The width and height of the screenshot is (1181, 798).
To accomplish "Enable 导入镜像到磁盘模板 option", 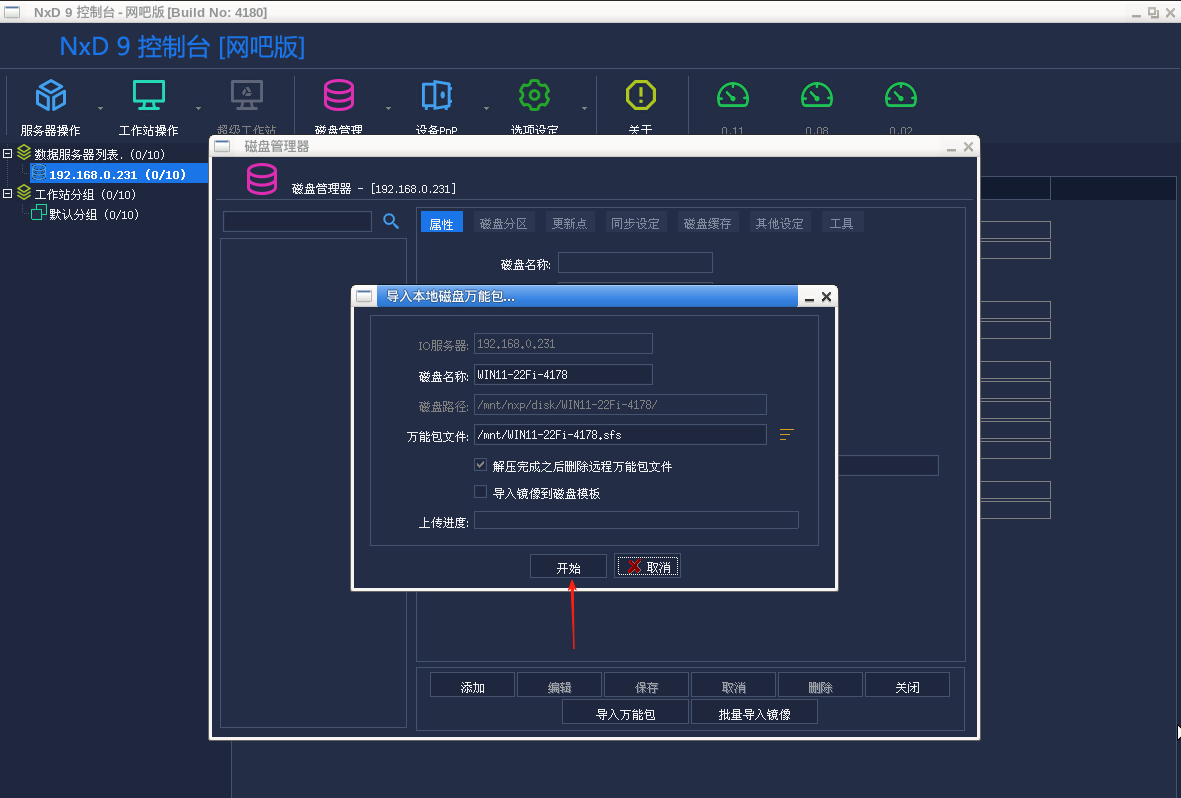I will point(481,491).
